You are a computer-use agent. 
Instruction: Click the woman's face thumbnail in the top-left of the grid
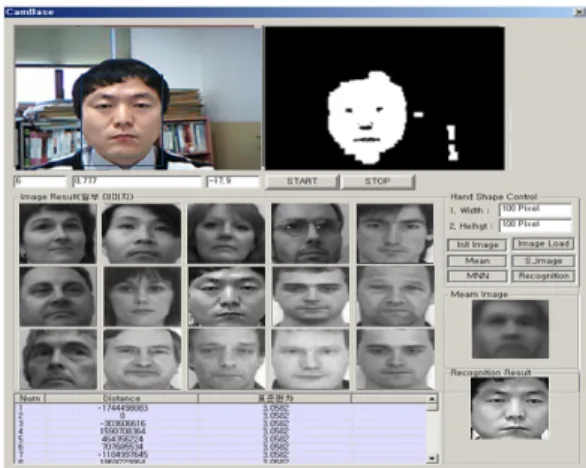click(58, 234)
